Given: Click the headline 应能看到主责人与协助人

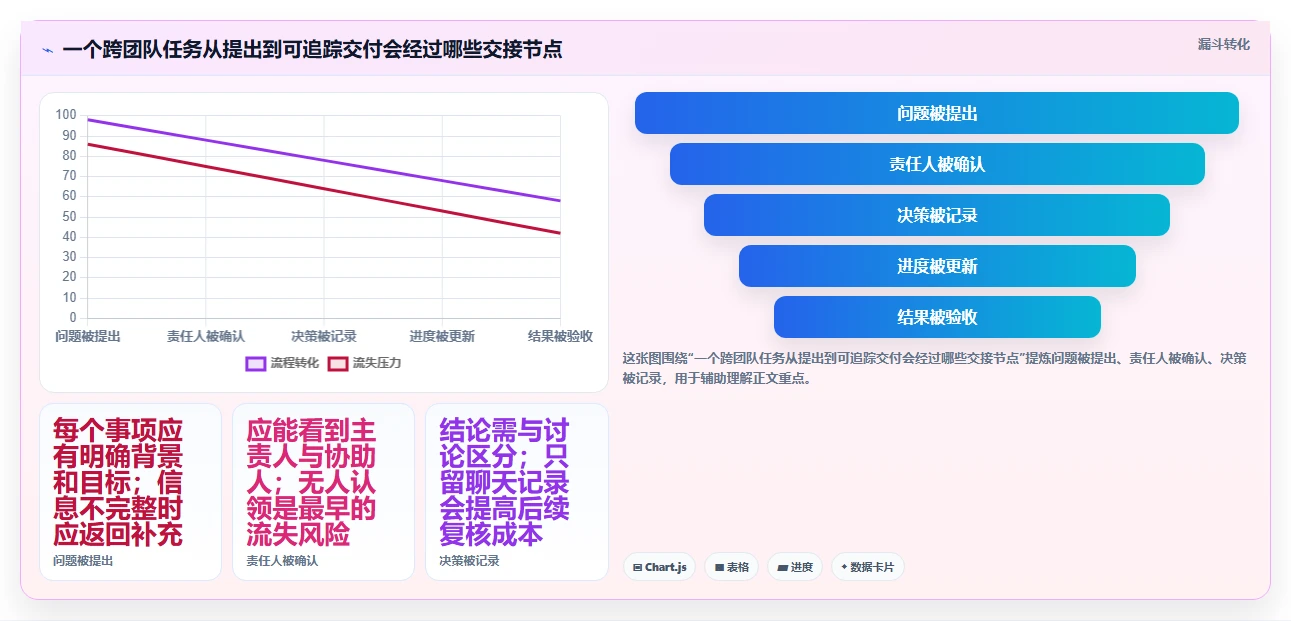Looking at the screenshot, I should (311, 482).
